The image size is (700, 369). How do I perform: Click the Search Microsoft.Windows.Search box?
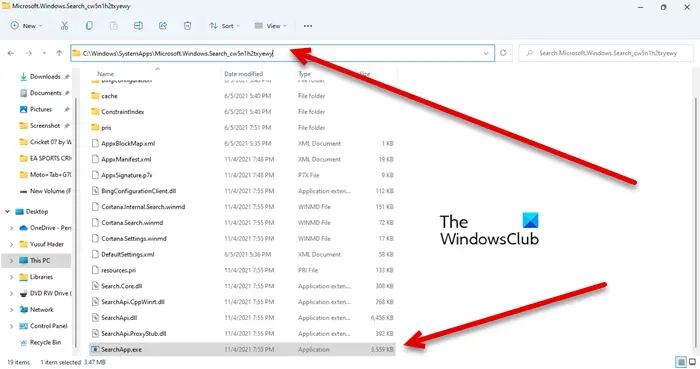(606, 53)
